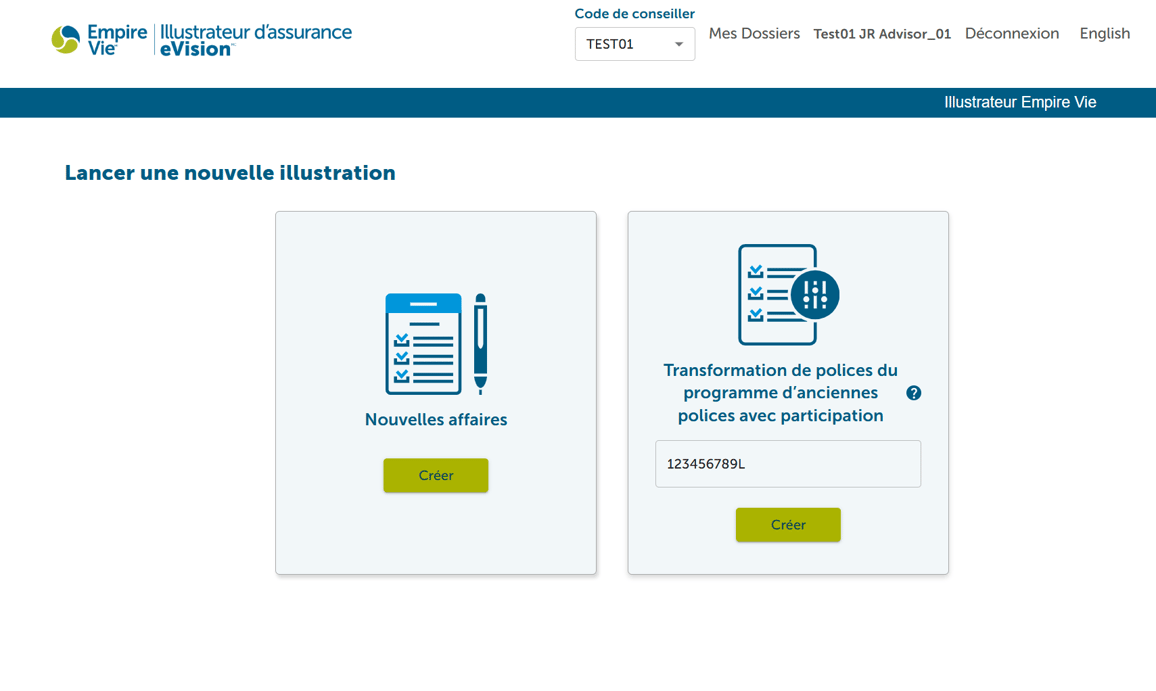Click the Empire Vie logo
1156x691 pixels.
pyautogui.click(x=100, y=40)
